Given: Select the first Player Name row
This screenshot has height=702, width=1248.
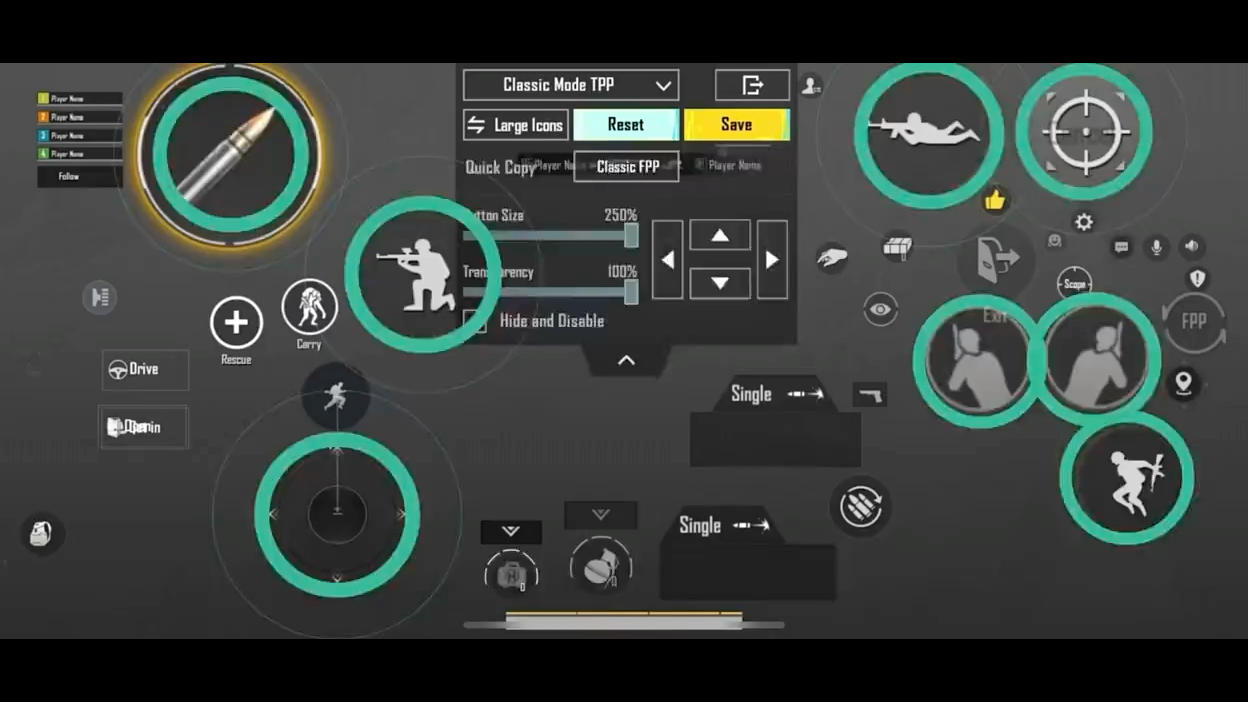Looking at the screenshot, I should (x=80, y=99).
